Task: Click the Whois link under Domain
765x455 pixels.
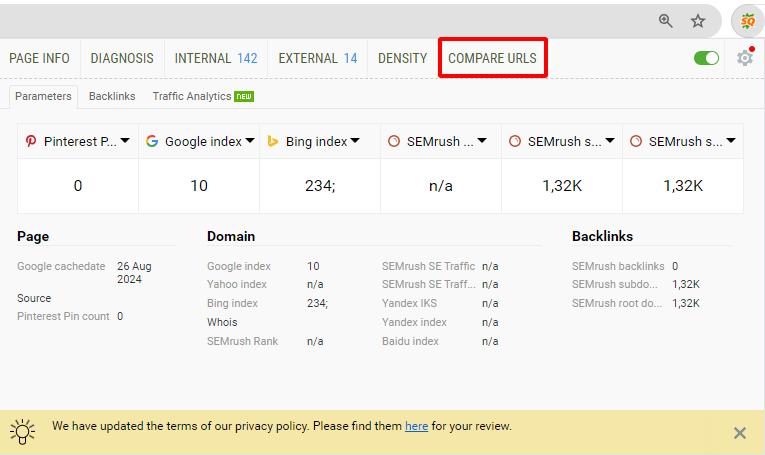Action: click(222, 322)
